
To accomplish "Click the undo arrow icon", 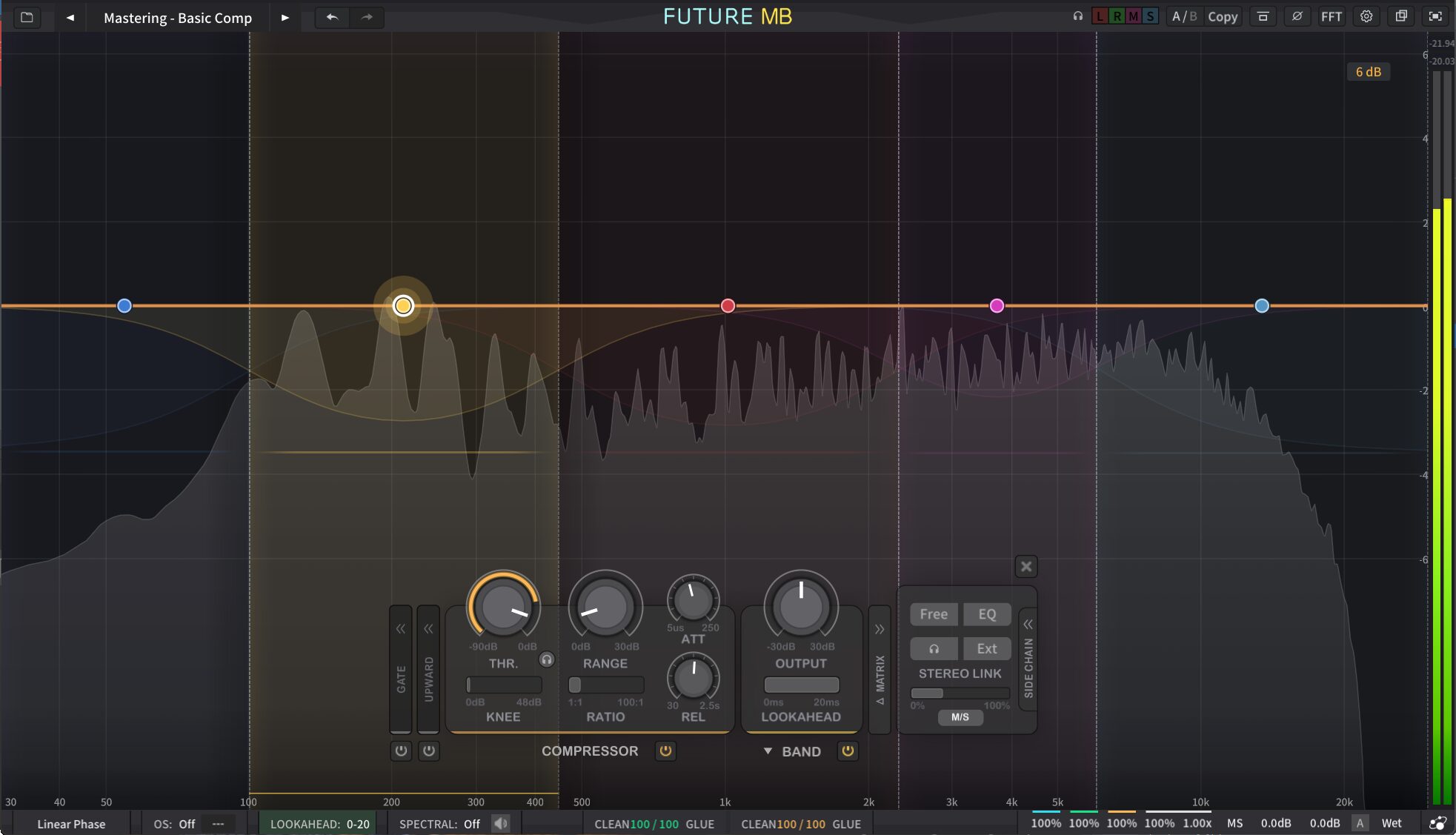I will coord(332,17).
